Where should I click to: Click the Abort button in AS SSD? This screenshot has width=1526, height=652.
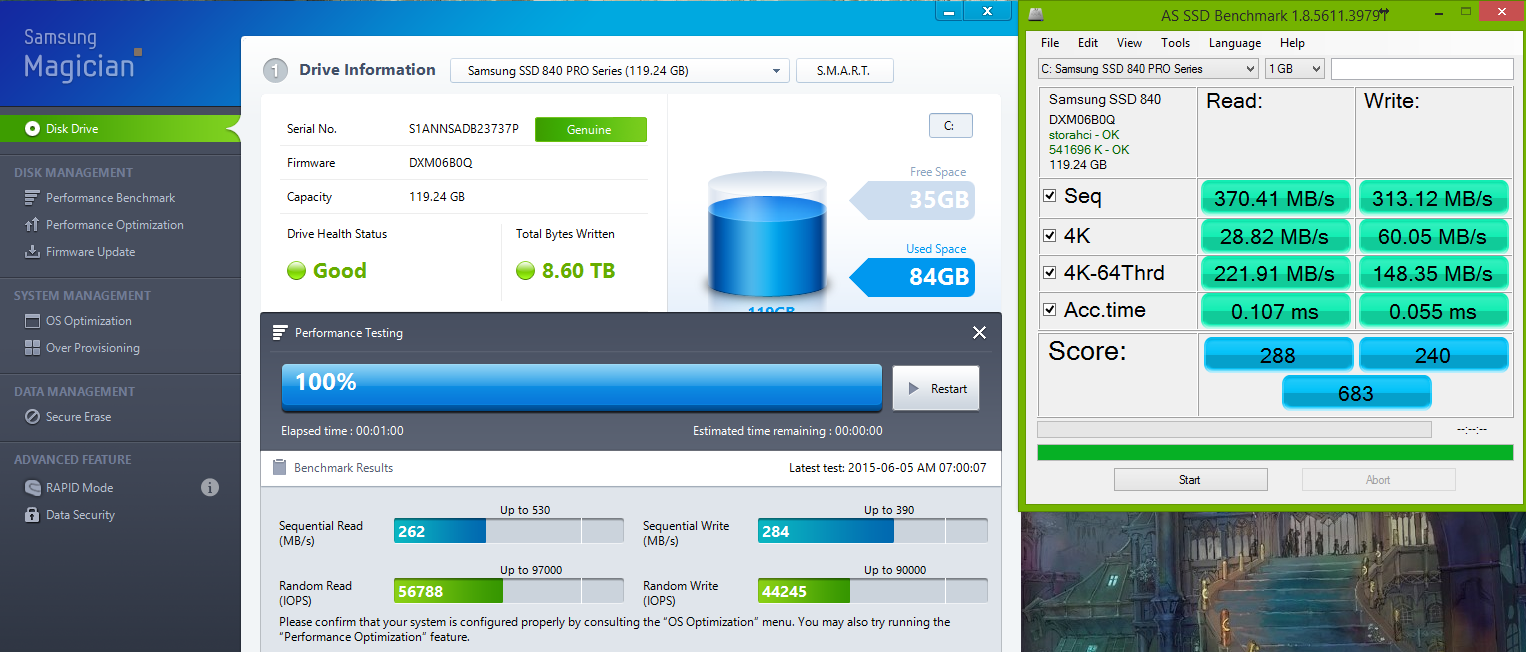coord(1378,480)
